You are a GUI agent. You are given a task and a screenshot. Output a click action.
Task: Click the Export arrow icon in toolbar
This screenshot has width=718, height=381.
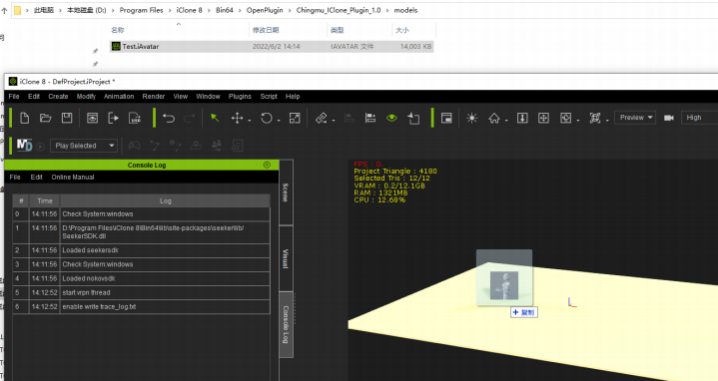tap(113, 118)
